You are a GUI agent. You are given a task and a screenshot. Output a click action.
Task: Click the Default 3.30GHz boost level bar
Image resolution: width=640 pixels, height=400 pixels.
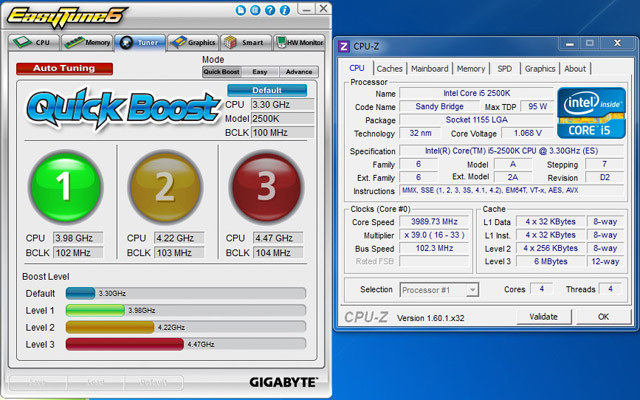[x=186, y=293]
